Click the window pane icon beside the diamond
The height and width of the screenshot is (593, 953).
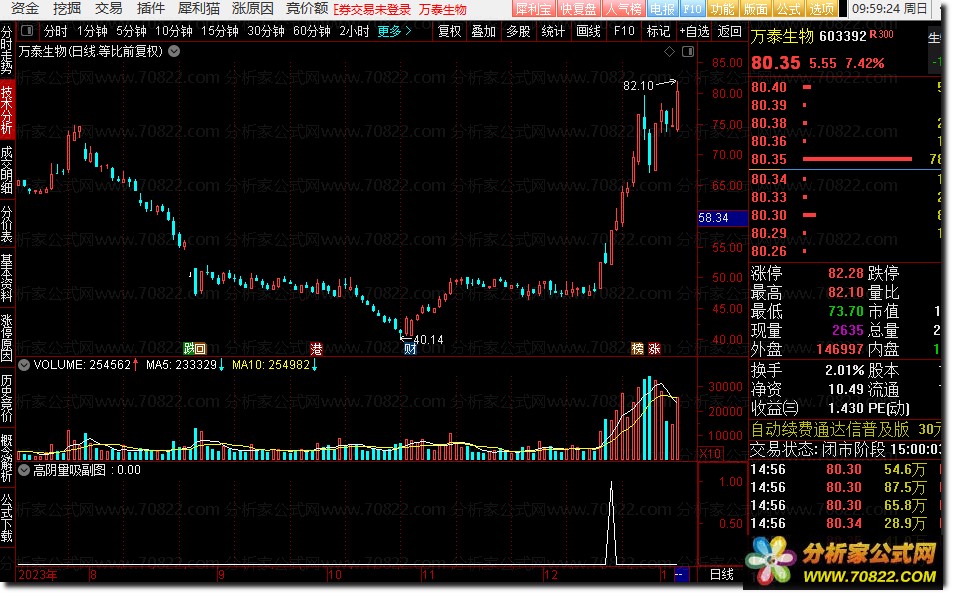coord(688,52)
